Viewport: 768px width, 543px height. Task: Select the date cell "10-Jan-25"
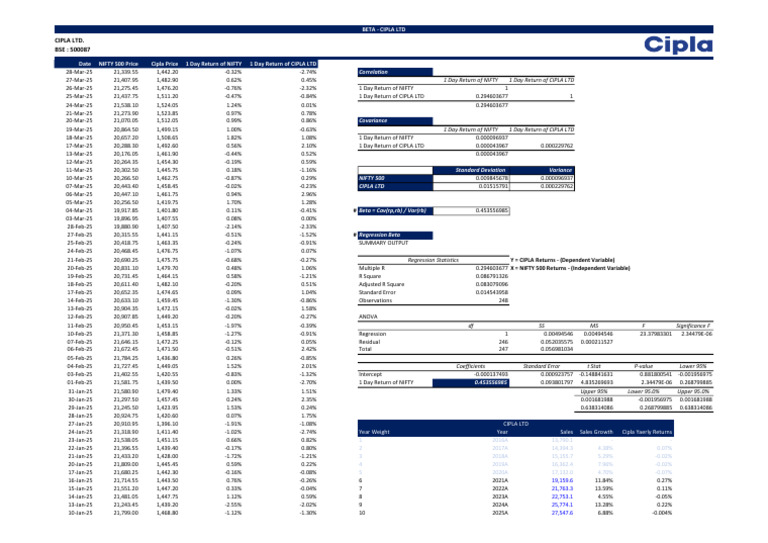[80, 513]
